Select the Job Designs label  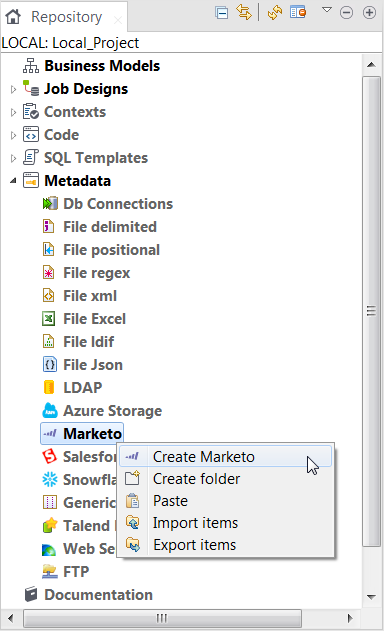86,89
